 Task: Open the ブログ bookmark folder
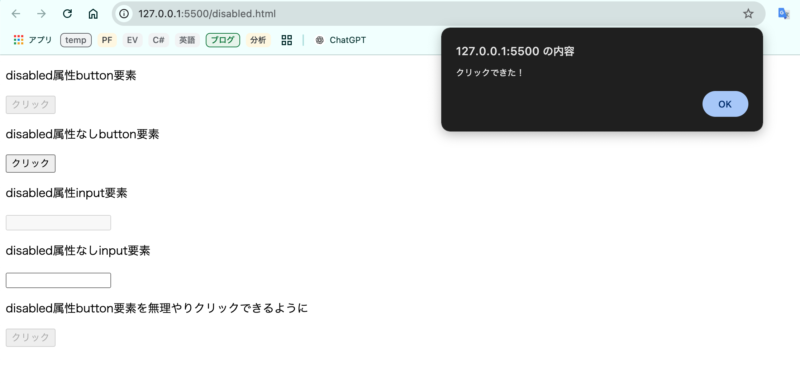[223, 40]
